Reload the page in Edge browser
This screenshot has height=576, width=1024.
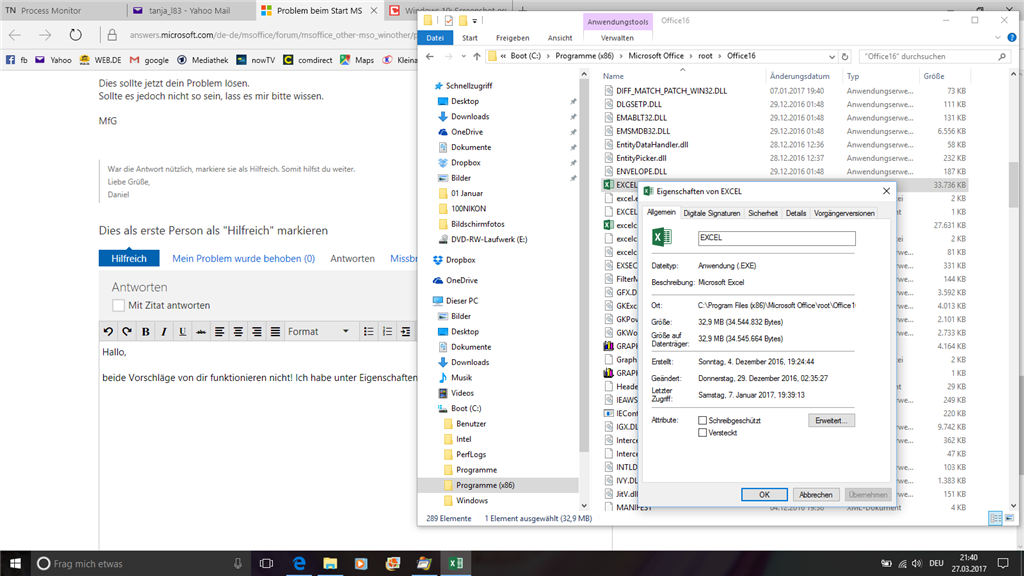click(x=76, y=35)
